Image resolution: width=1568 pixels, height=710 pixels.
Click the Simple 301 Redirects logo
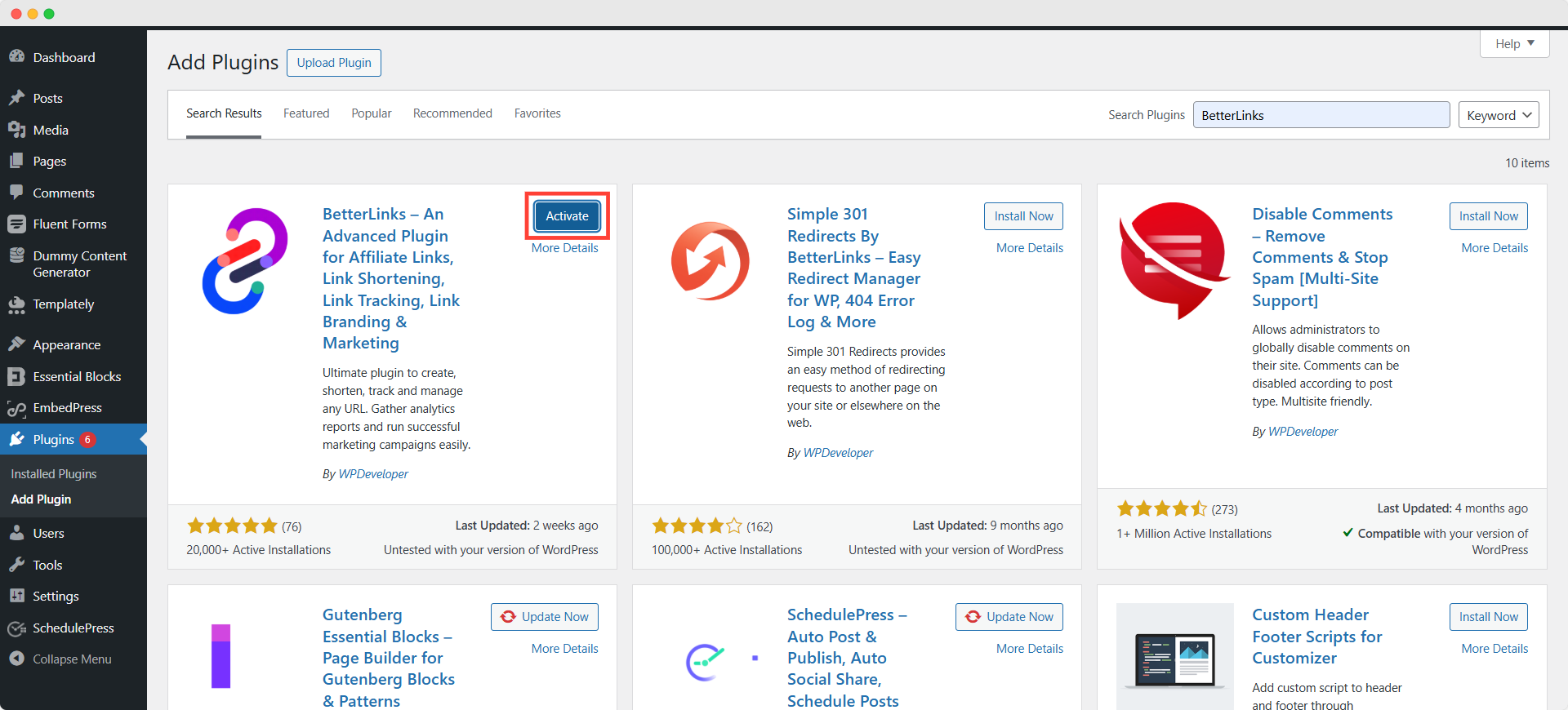710,261
